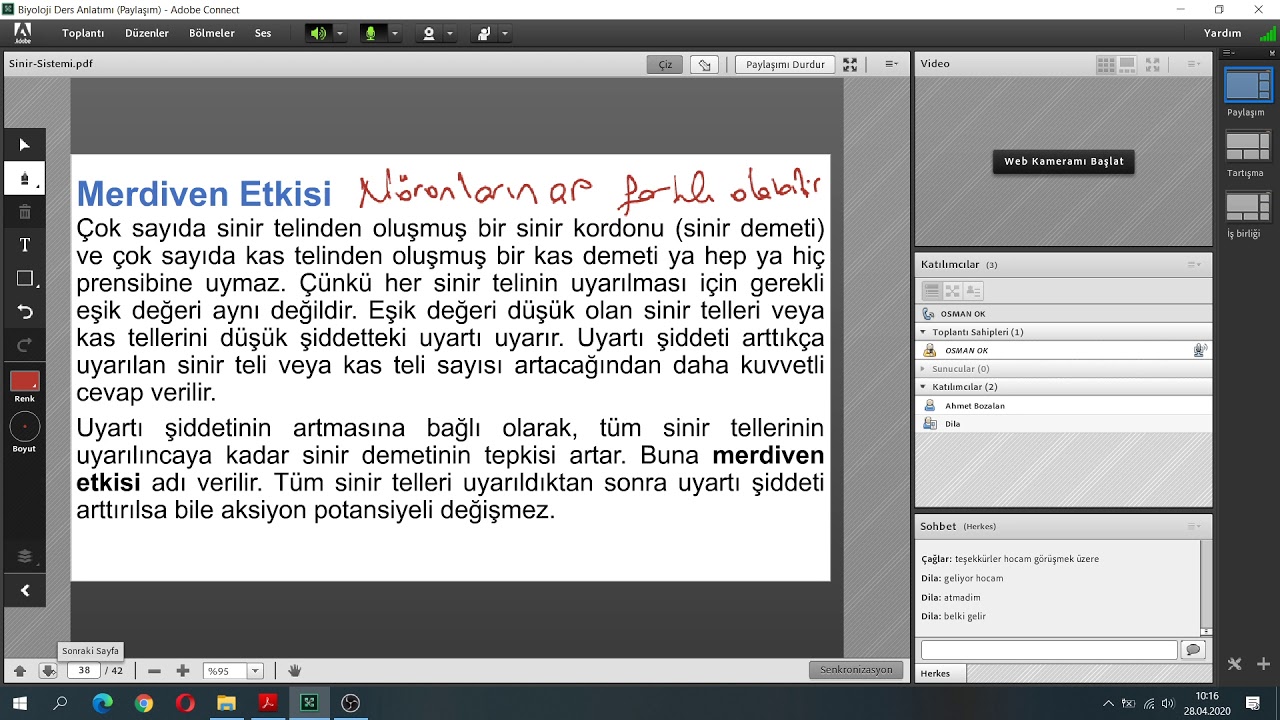Open the Yardım help menu

pos(1222,33)
